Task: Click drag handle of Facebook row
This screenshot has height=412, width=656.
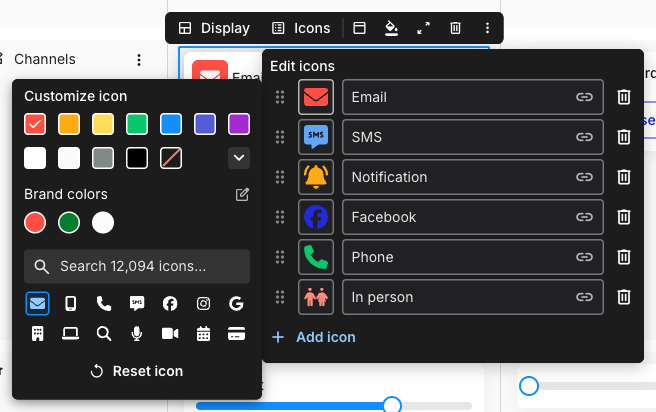Action: click(280, 217)
